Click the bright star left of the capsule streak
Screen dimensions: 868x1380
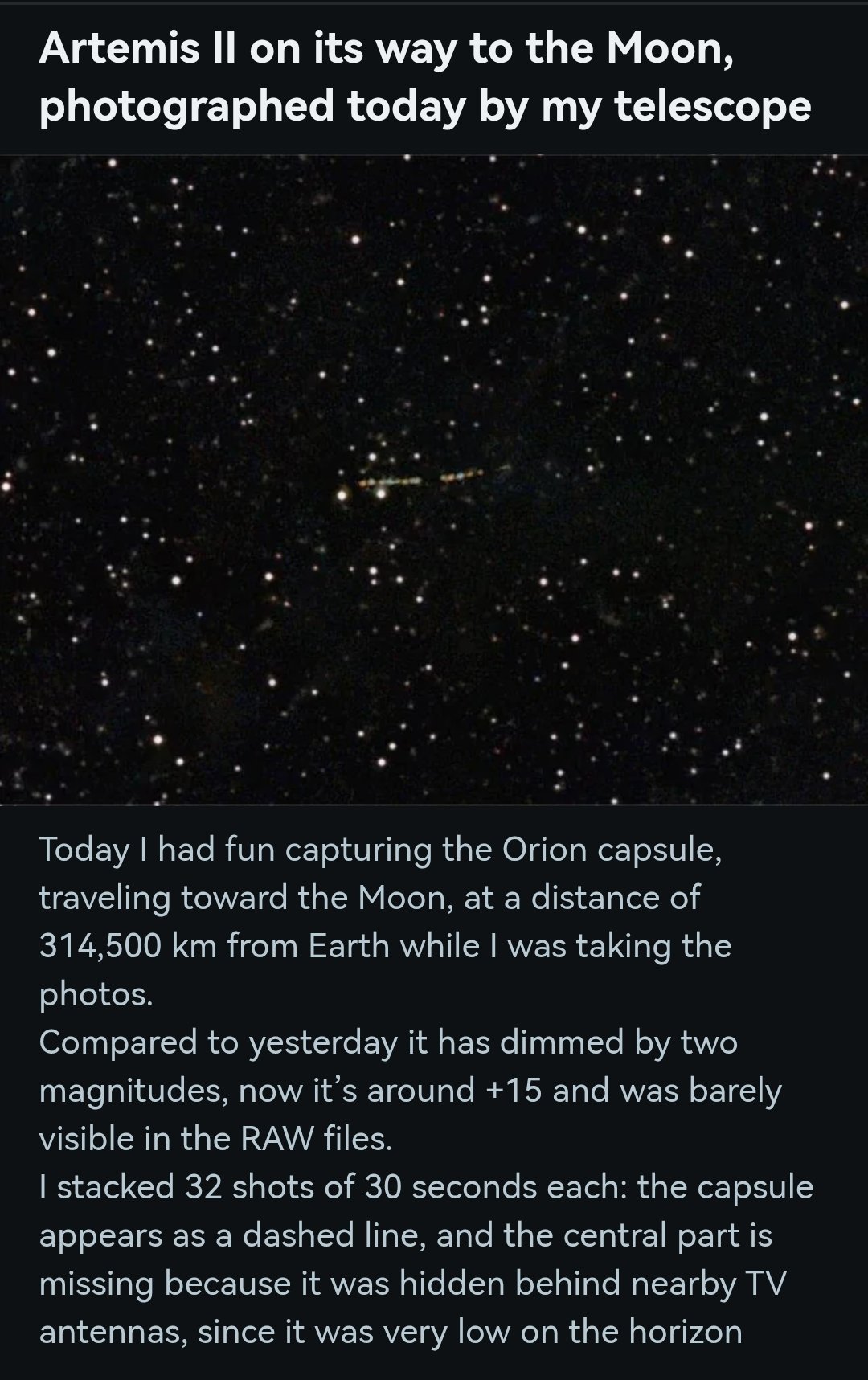(342, 495)
